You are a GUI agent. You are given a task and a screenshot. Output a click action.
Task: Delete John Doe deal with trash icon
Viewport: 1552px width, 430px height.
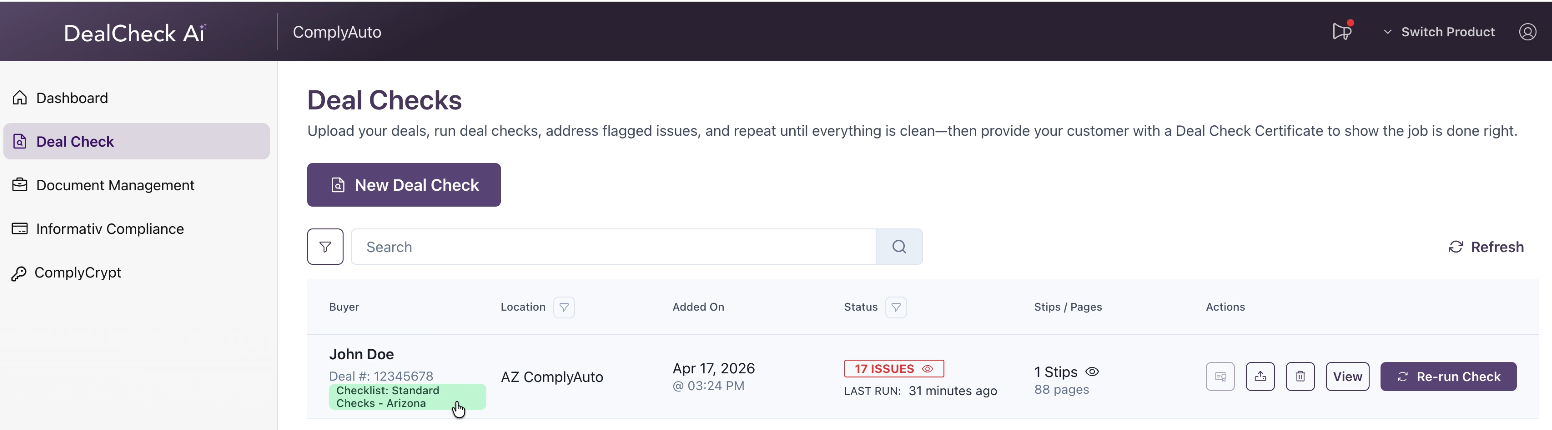1300,377
